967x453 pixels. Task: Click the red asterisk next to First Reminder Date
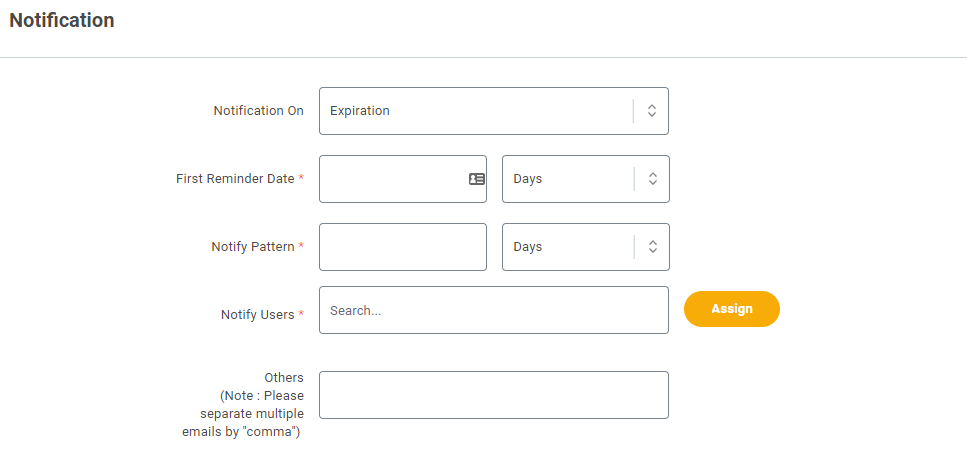coord(301,178)
